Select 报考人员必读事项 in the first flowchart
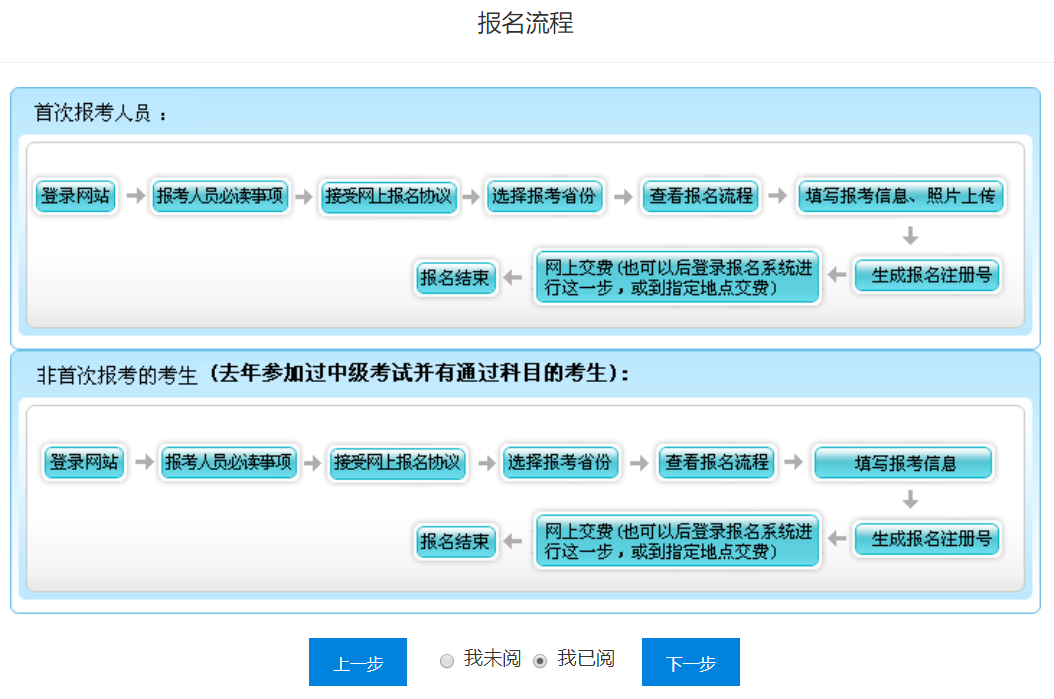The width and height of the screenshot is (1054, 699). tap(220, 197)
